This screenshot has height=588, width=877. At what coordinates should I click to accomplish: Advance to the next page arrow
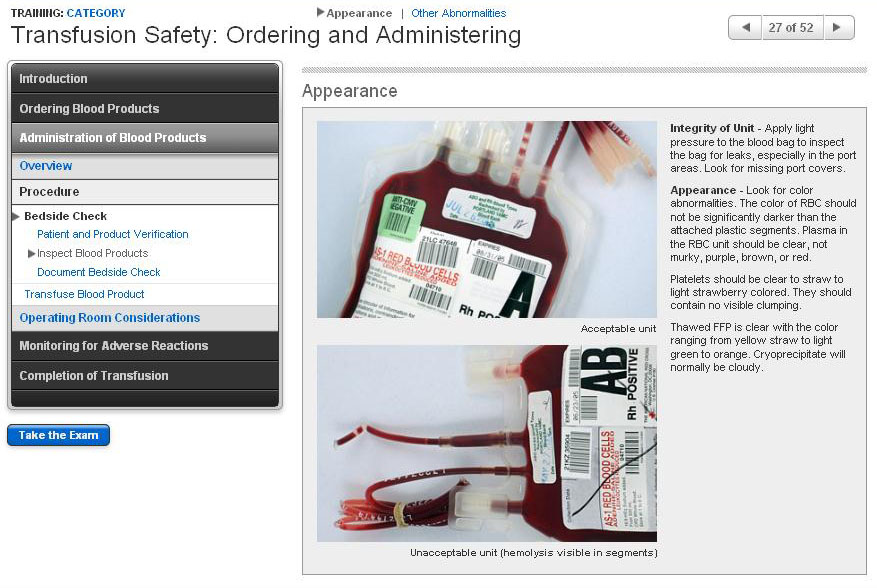coord(838,27)
